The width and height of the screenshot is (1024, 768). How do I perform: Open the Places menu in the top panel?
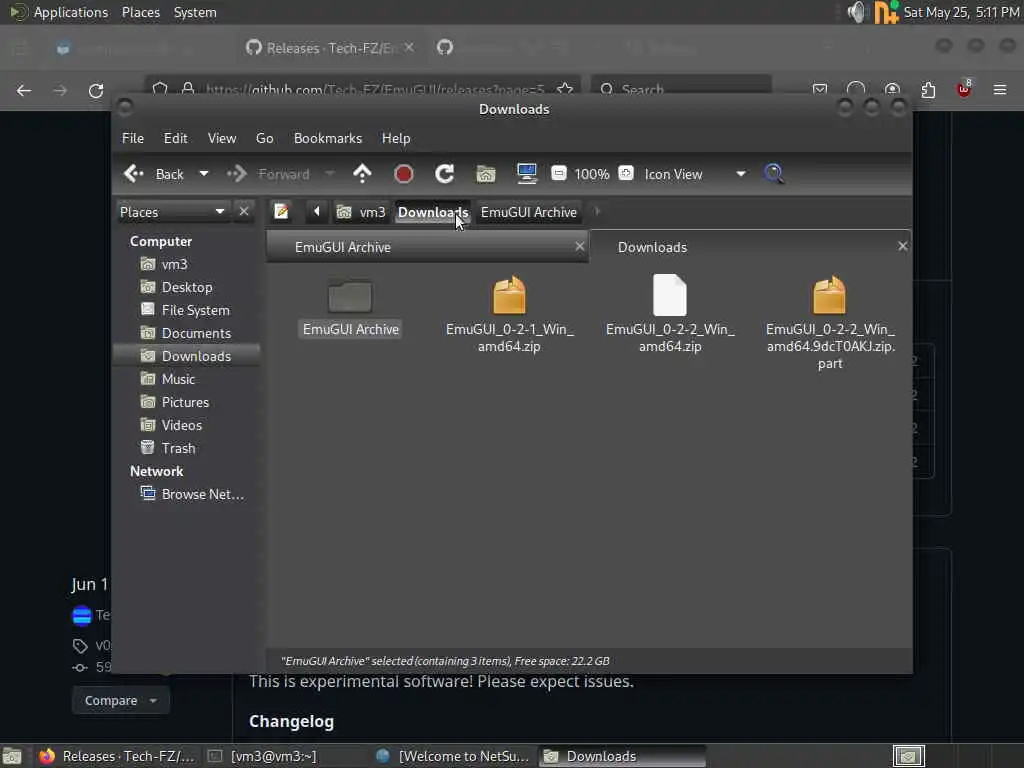[141, 12]
